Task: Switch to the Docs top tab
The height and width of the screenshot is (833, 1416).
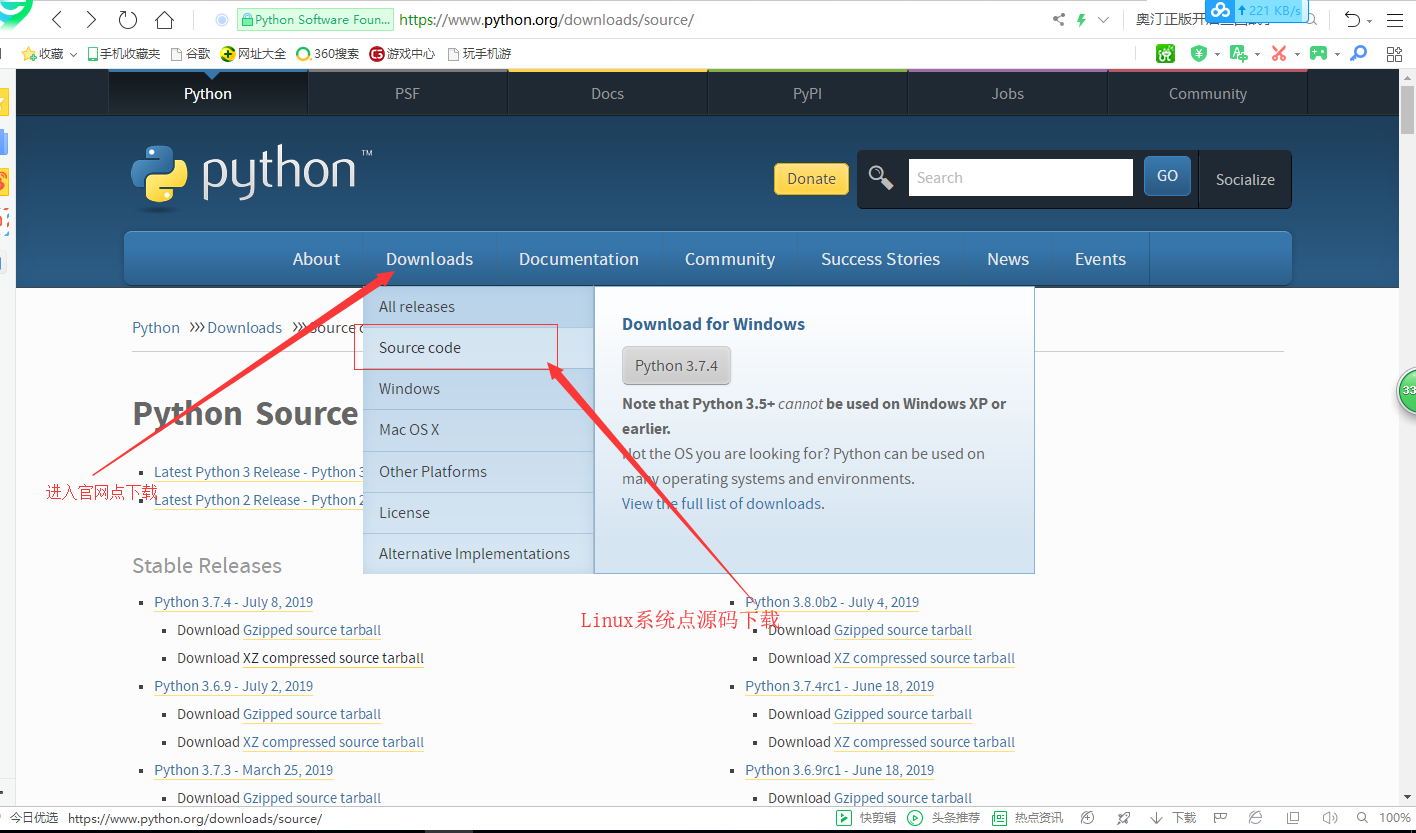Action: tap(607, 93)
